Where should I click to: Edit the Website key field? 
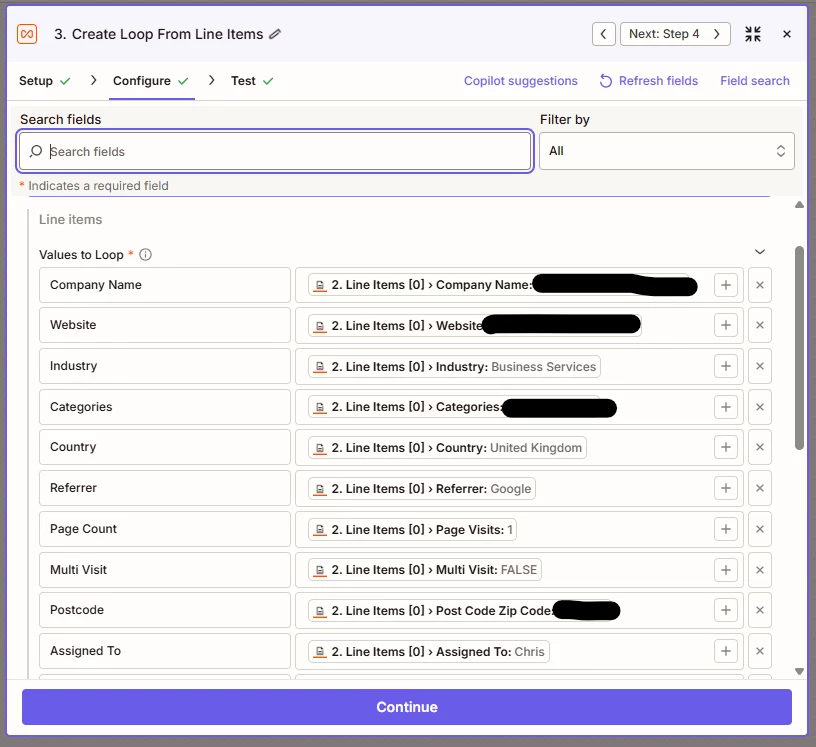click(x=164, y=325)
